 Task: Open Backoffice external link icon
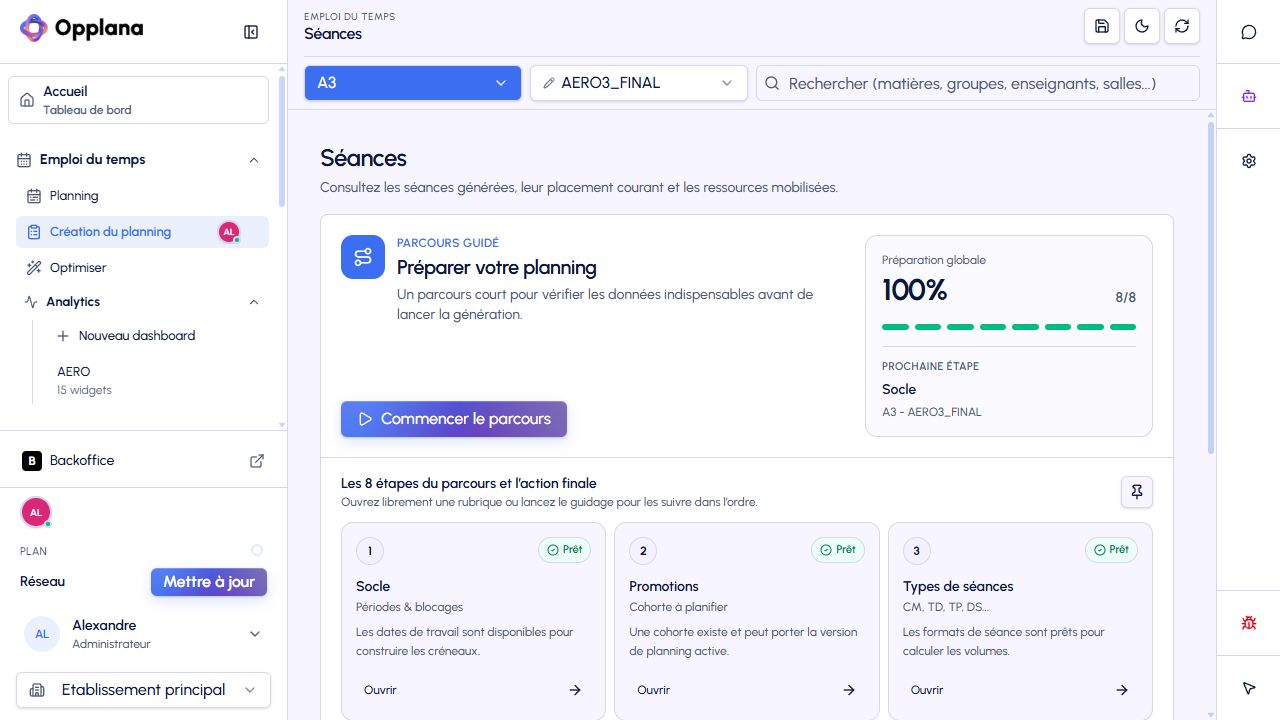point(257,461)
